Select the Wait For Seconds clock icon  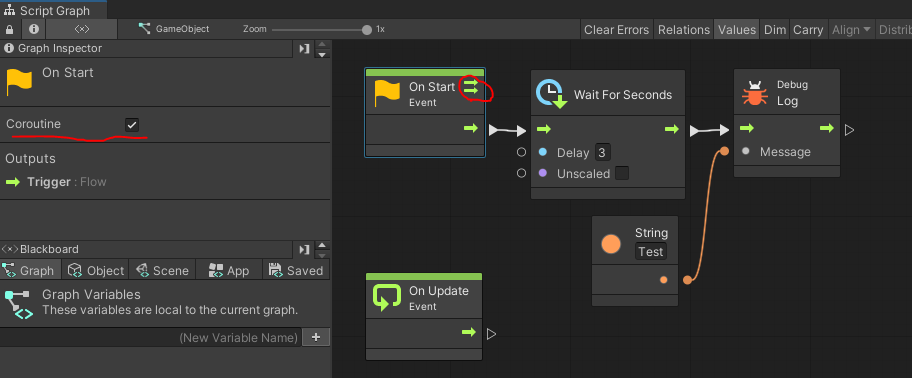click(551, 95)
